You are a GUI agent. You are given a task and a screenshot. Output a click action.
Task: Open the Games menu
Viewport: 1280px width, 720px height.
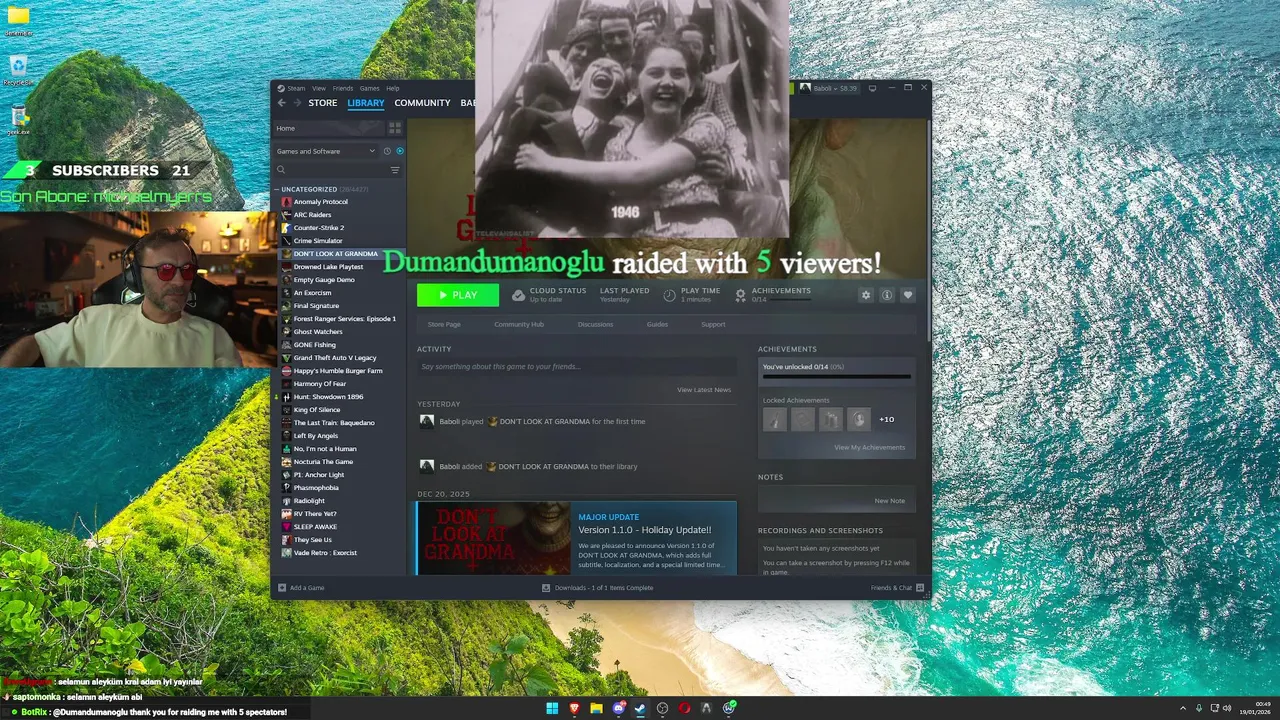click(x=370, y=88)
